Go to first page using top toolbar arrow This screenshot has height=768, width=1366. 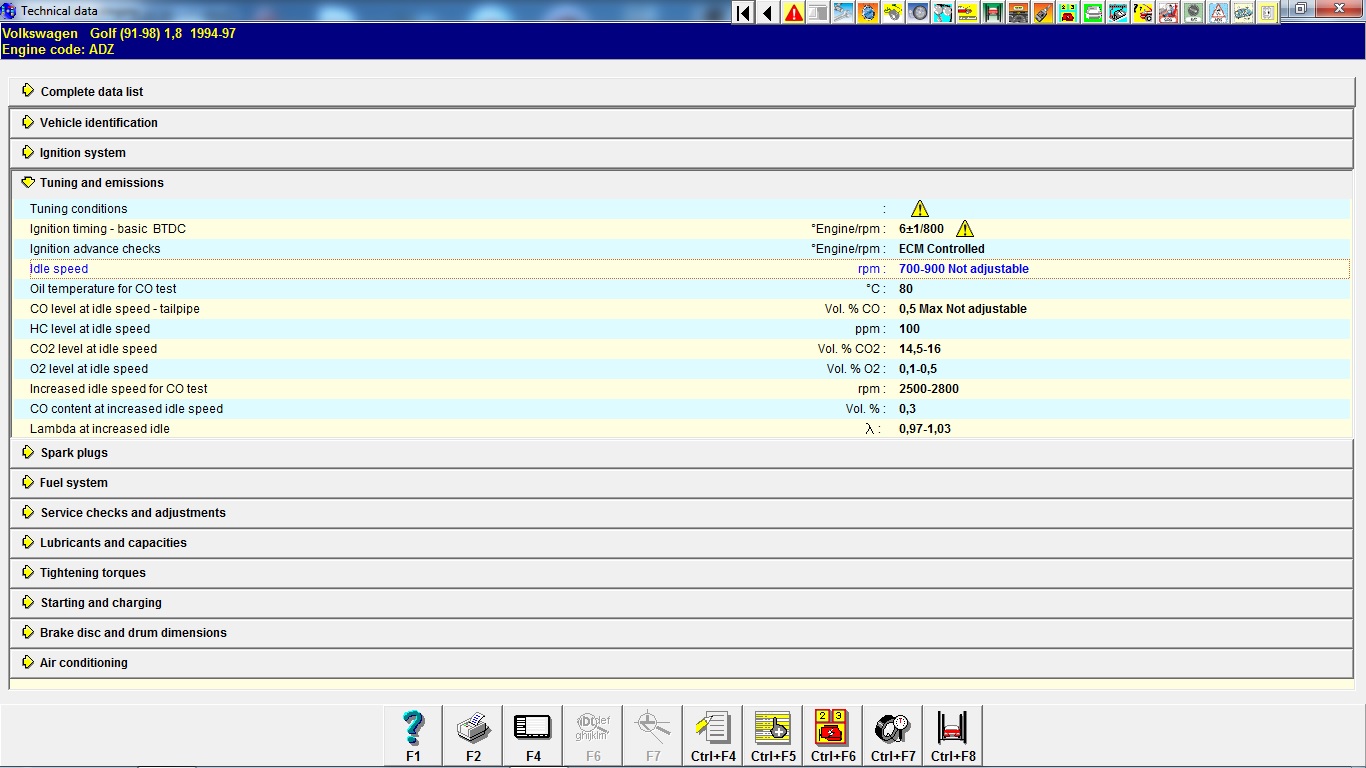pyautogui.click(x=743, y=13)
